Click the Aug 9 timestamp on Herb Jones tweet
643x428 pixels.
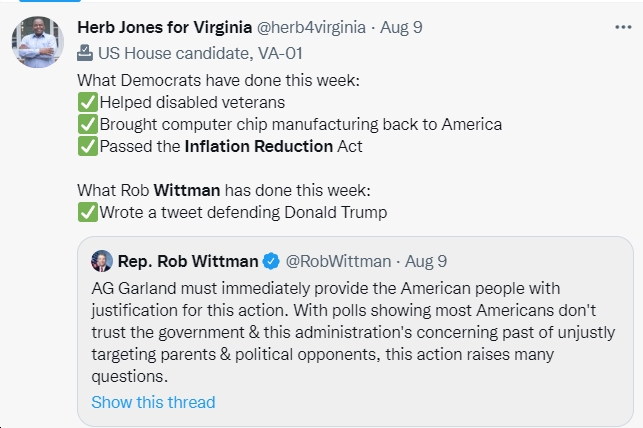click(x=401, y=27)
